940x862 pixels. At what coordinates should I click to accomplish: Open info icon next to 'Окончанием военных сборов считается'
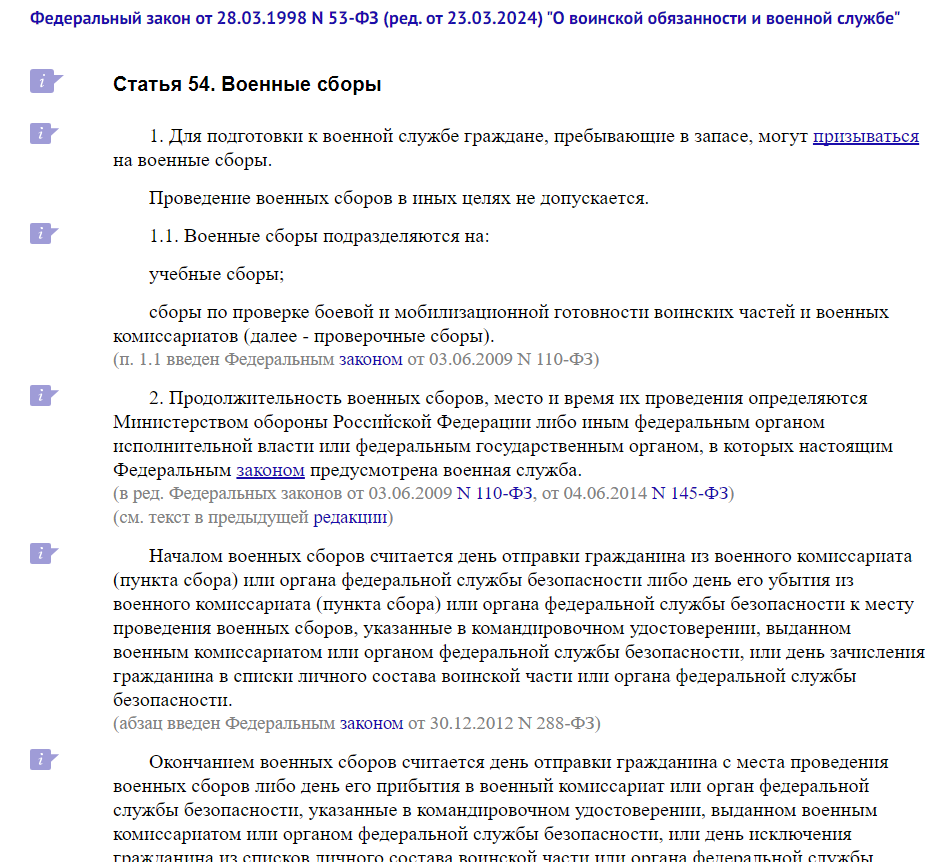[x=44, y=759]
